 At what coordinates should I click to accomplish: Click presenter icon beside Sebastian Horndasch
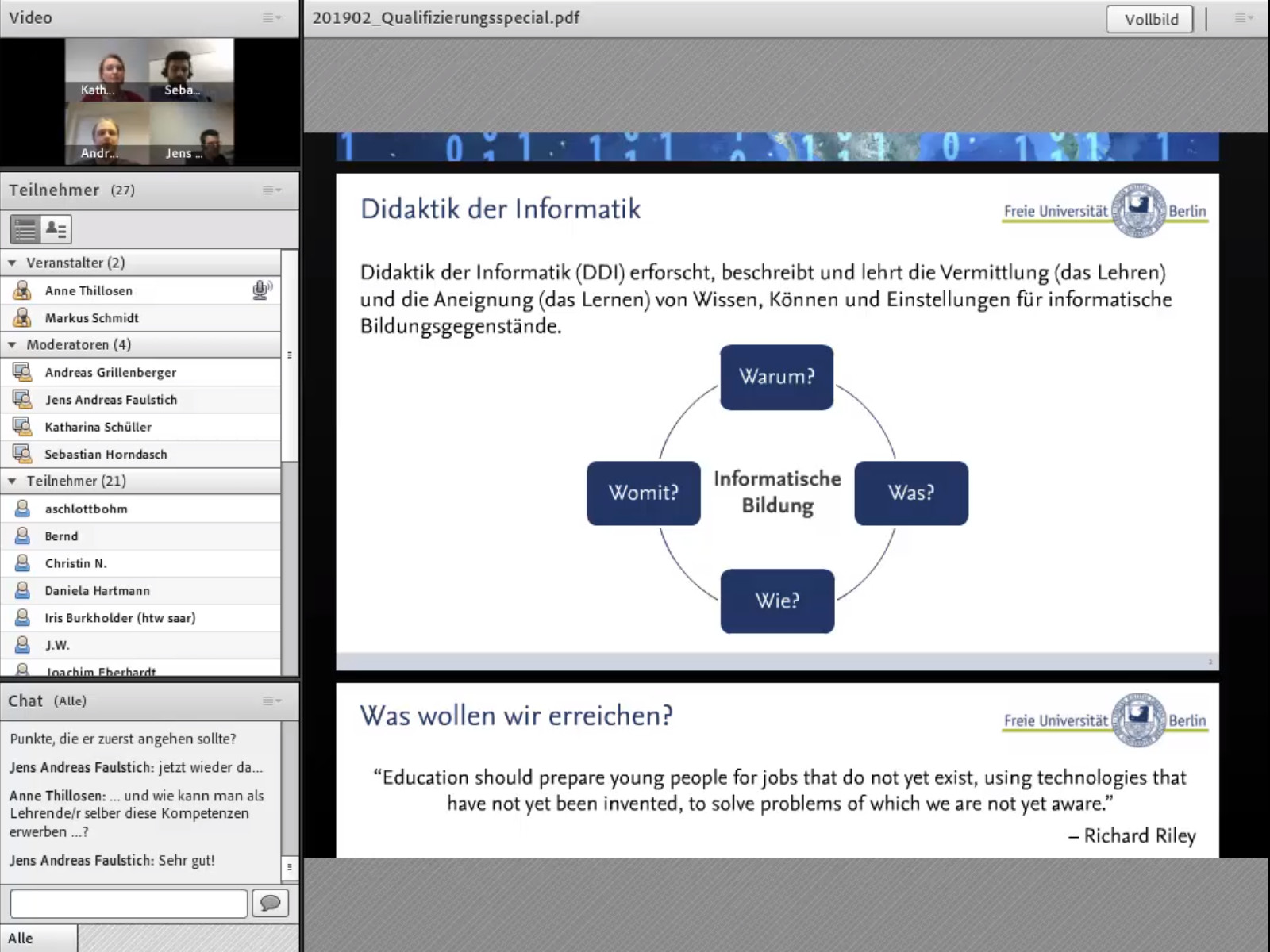click(x=22, y=454)
